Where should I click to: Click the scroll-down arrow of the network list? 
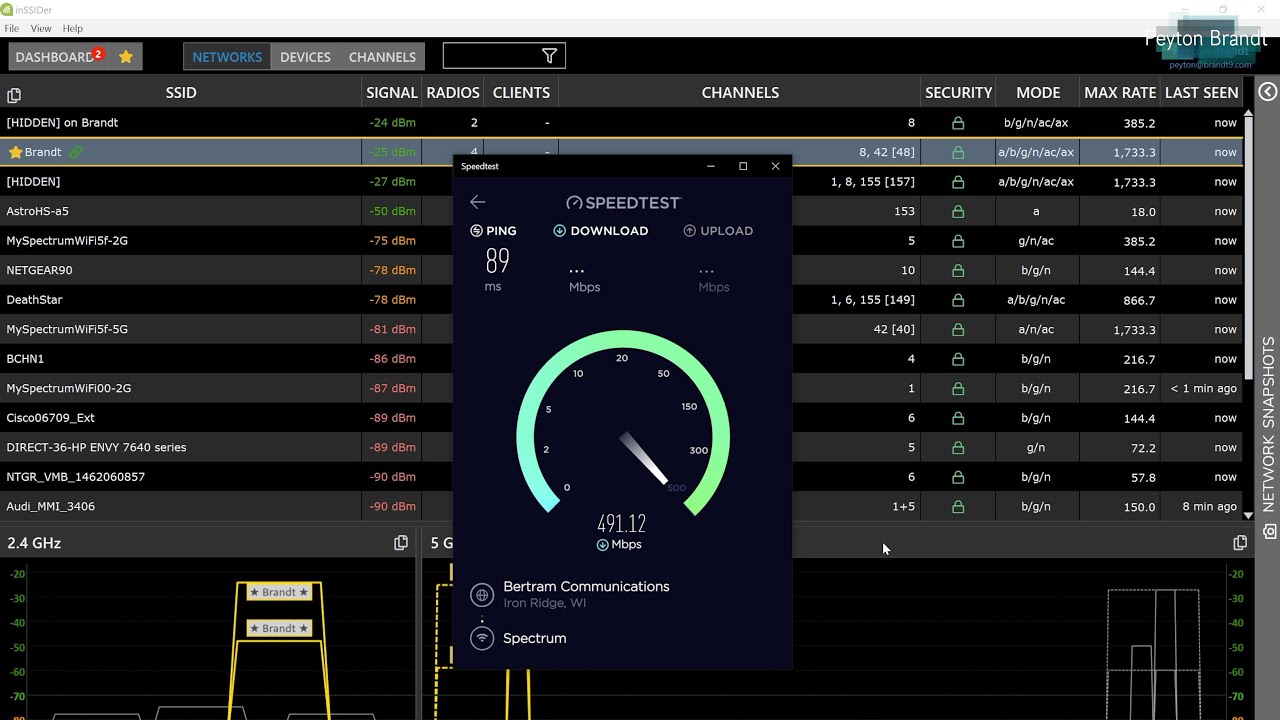(x=1248, y=515)
